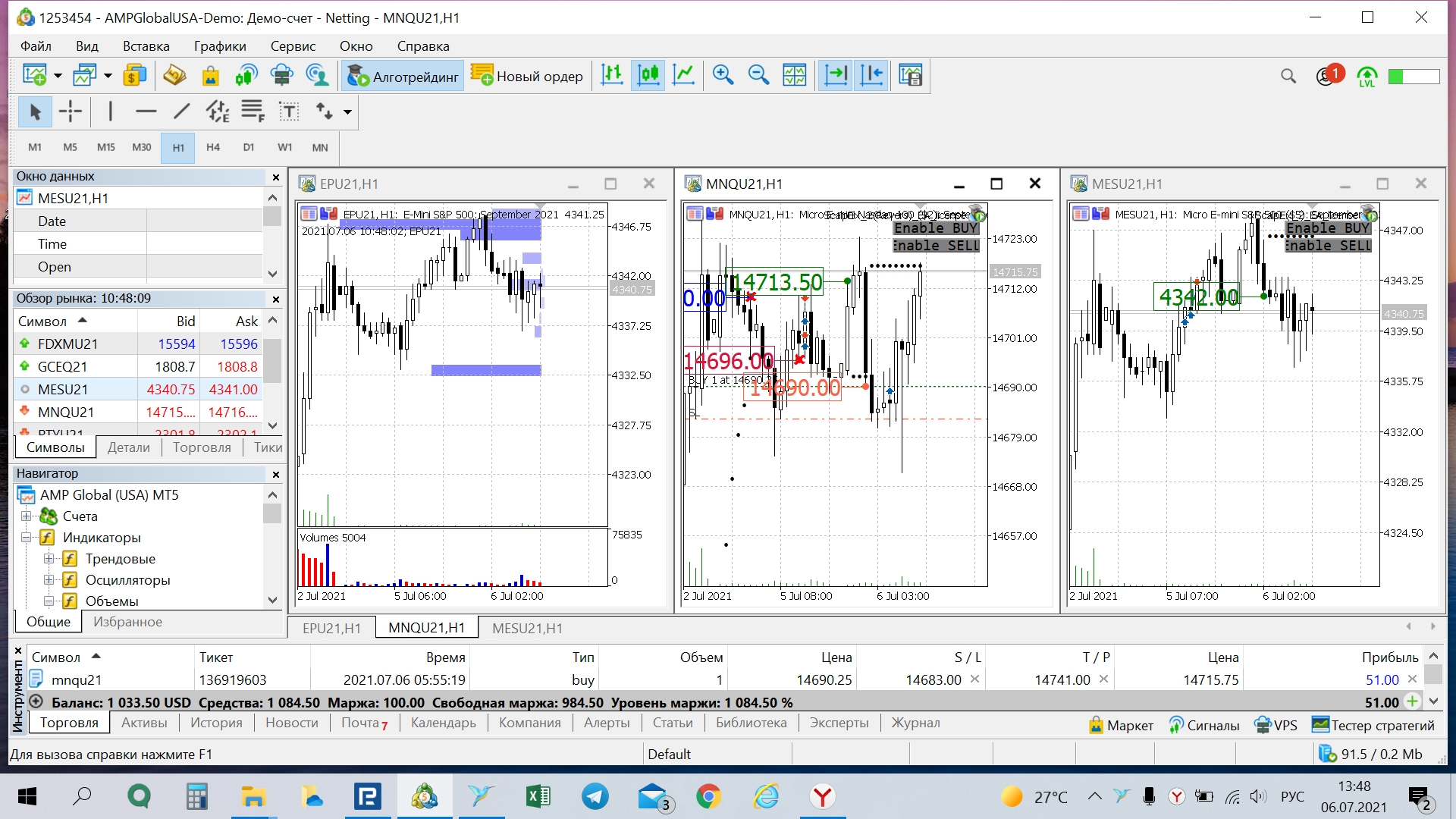Collapse the Индикаторы tree node
The width and height of the screenshot is (1456, 819).
click(x=27, y=538)
